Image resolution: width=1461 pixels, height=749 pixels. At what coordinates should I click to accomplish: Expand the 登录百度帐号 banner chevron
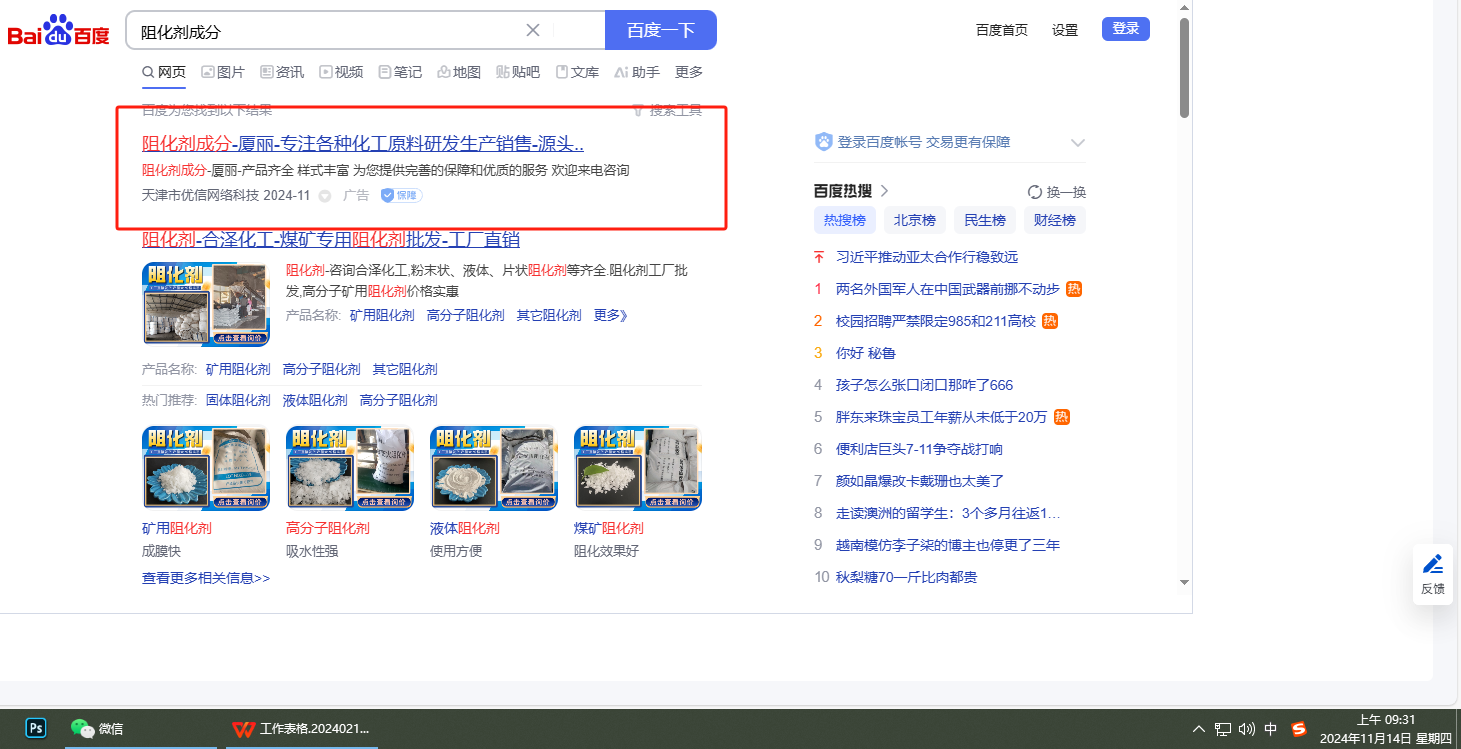point(1078,143)
